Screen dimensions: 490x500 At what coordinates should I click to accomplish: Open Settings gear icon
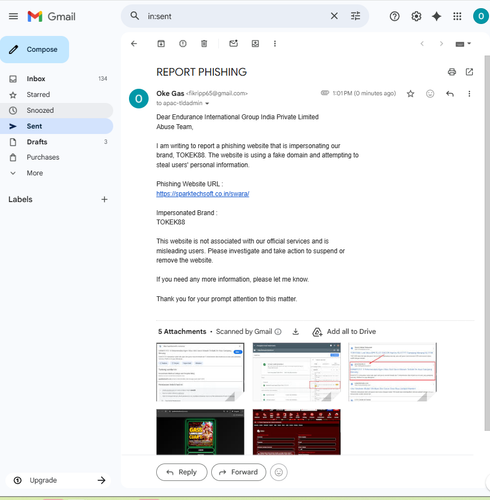(416, 16)
